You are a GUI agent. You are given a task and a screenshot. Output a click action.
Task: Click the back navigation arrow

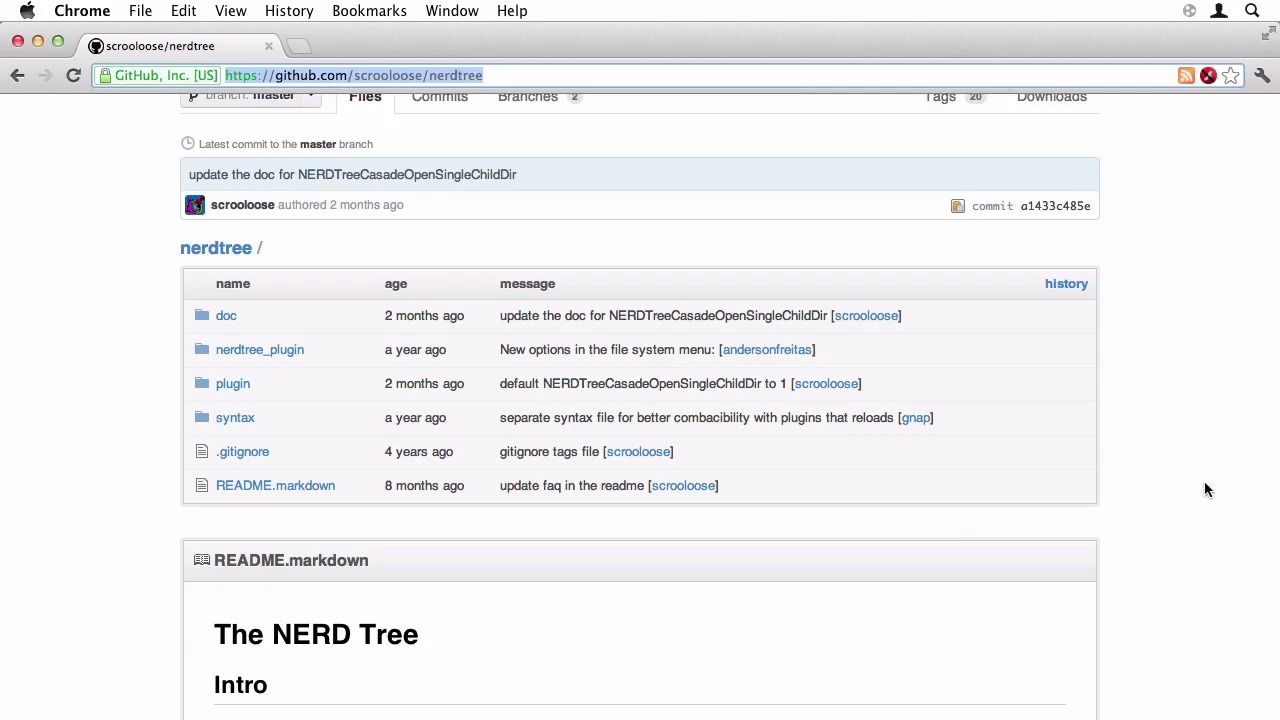tap(17, 75)
